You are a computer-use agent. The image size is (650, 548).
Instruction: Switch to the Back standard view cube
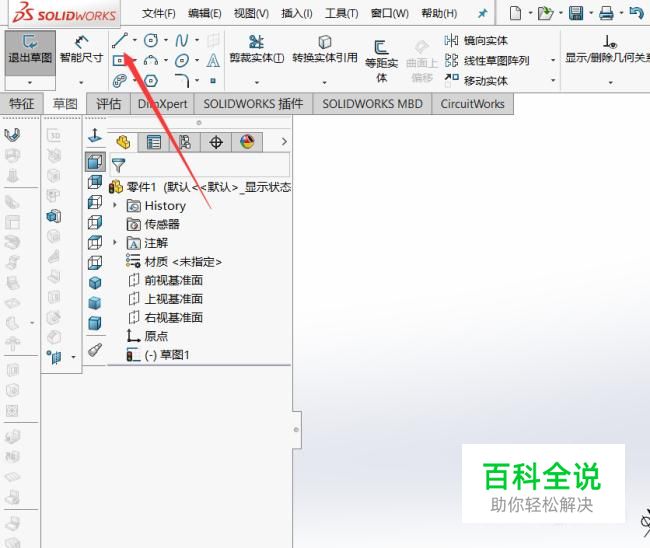pyautogui.click(x=95, y=182)
